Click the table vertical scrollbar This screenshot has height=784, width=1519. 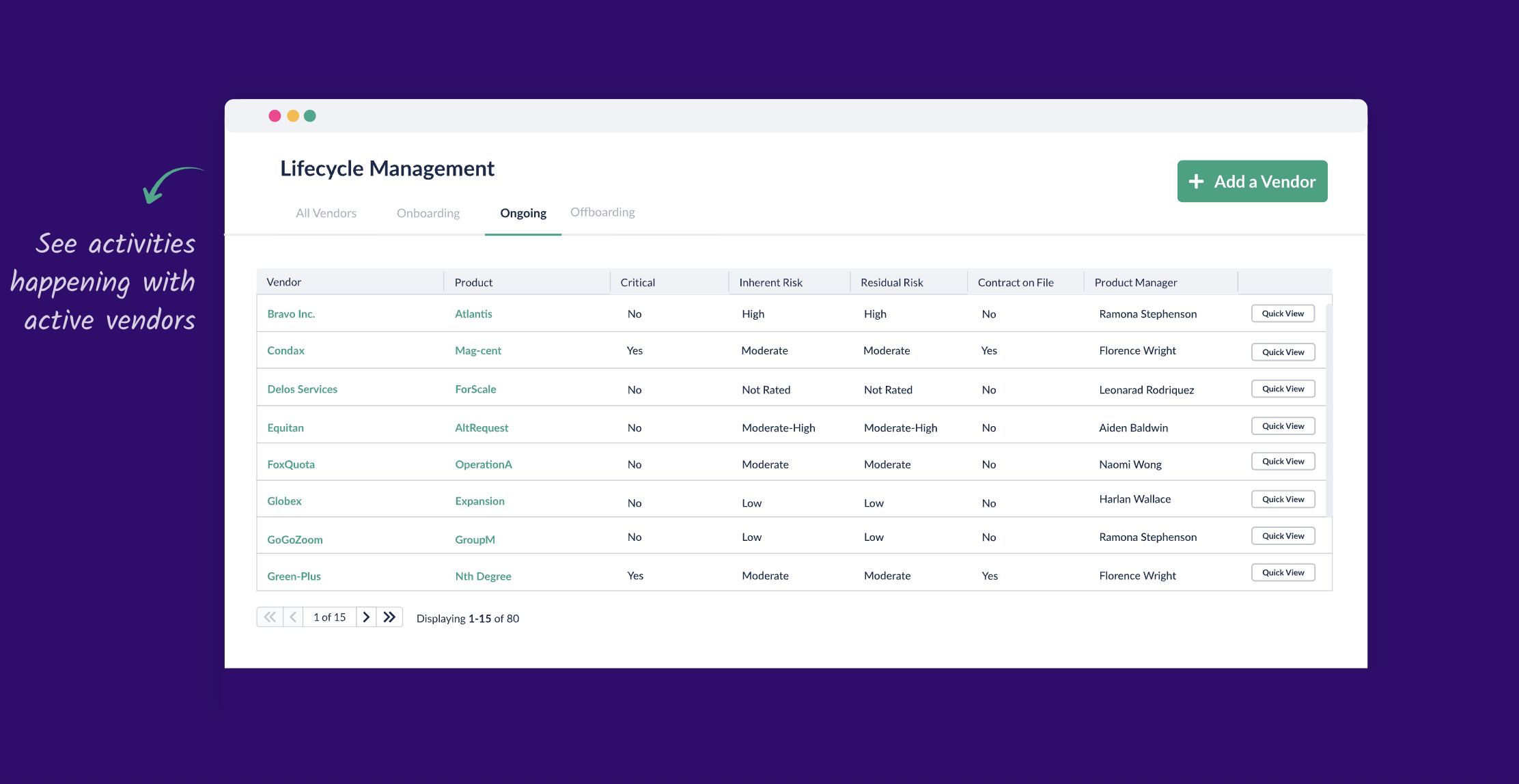[x=1328, y=410]
